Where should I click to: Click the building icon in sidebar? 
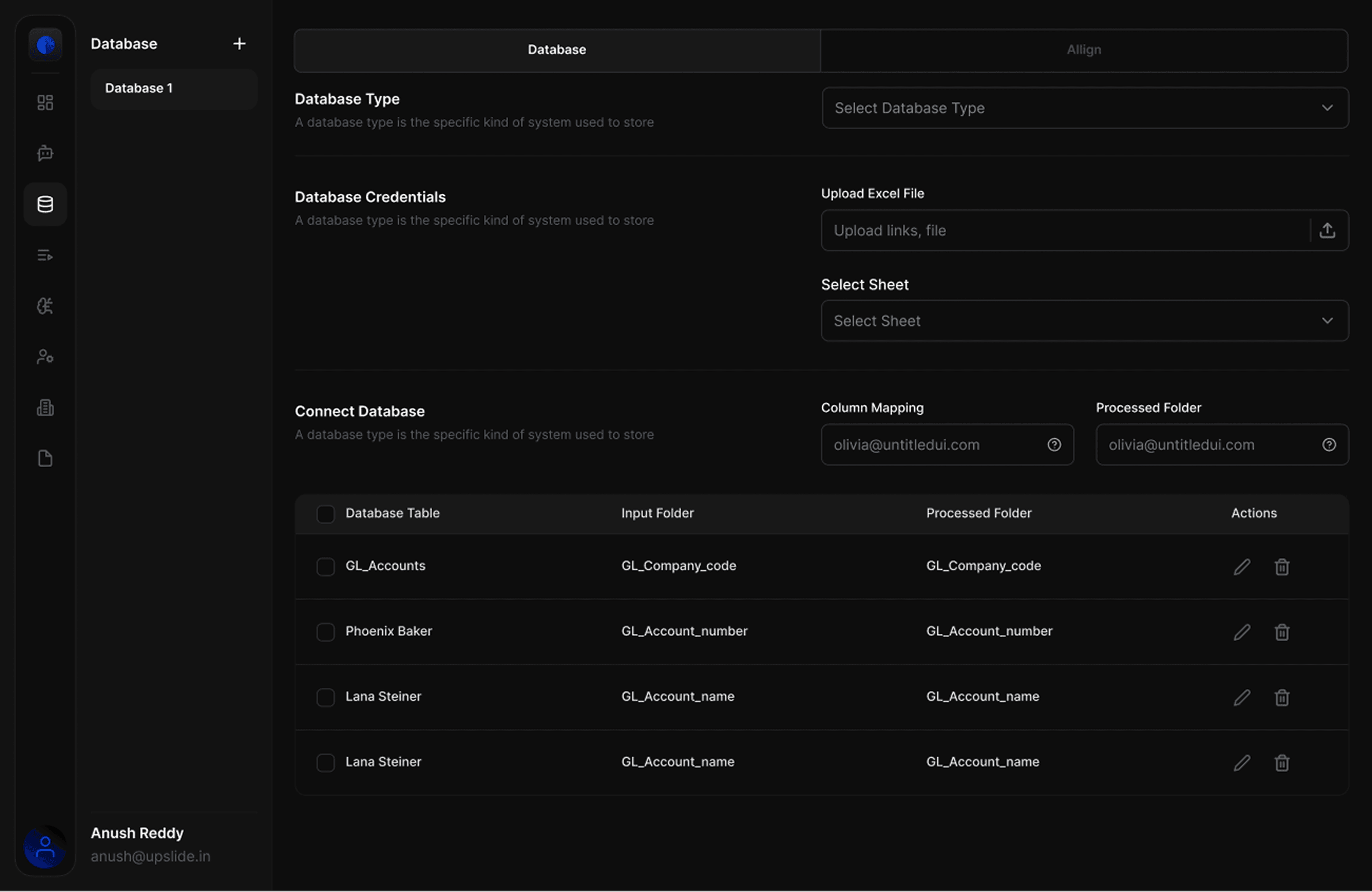[45, 407]
